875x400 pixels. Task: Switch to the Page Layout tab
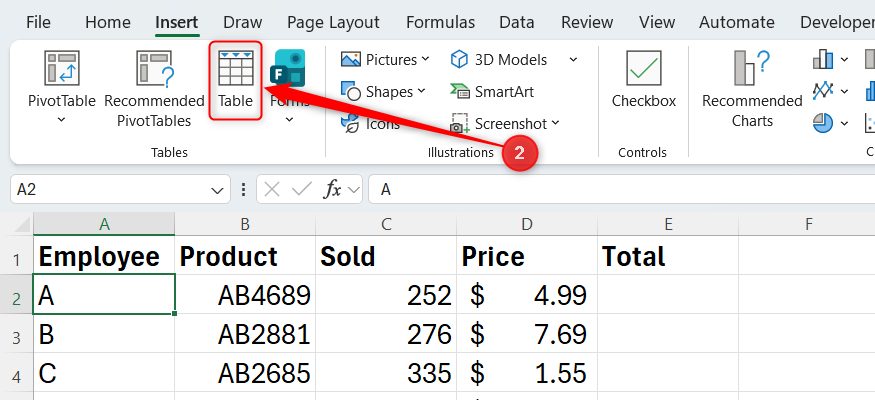pos(333,22)
